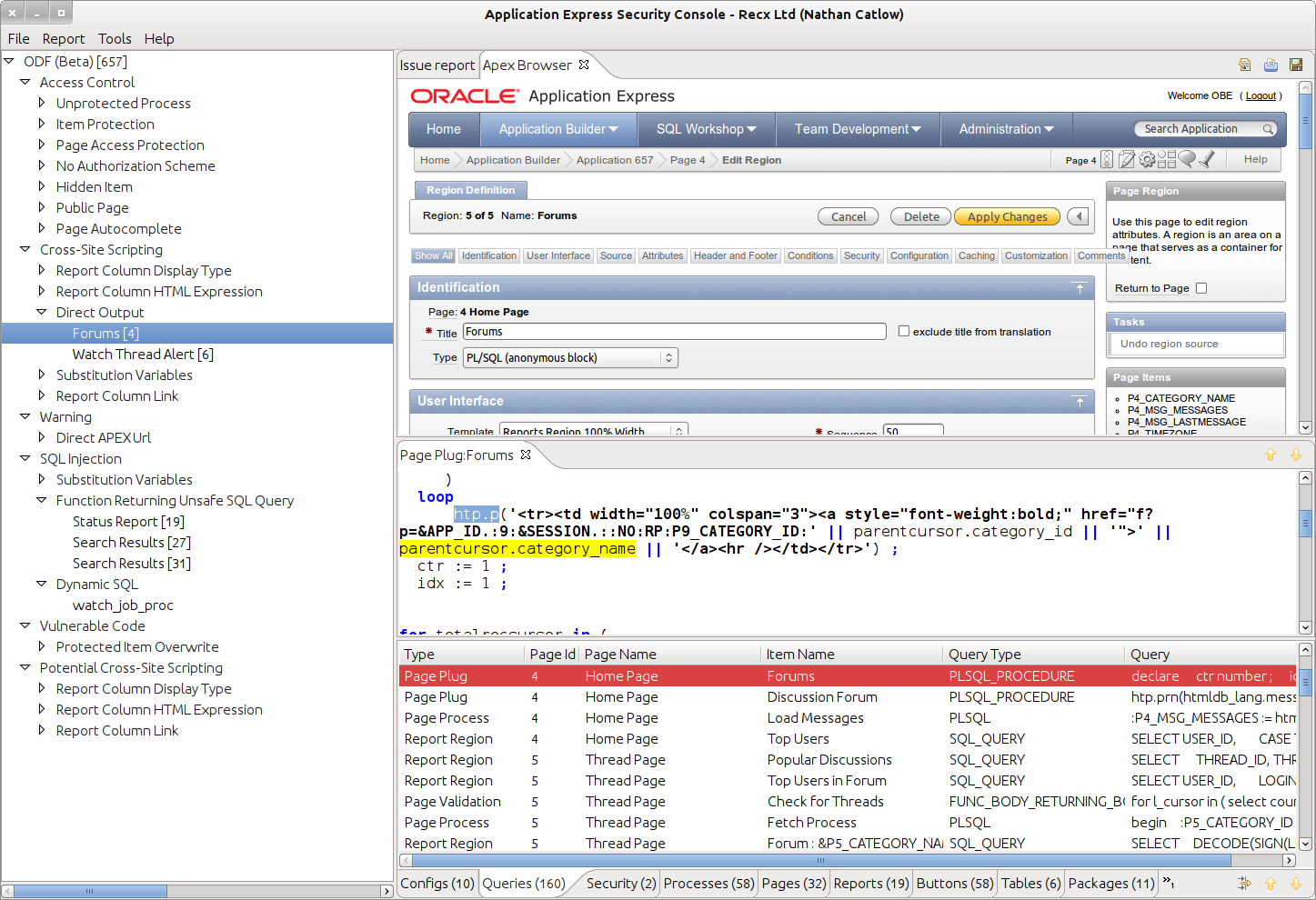Collapse the Direct Output node
This screenshot has width=1316, height=900.
[x=42, y=312]
